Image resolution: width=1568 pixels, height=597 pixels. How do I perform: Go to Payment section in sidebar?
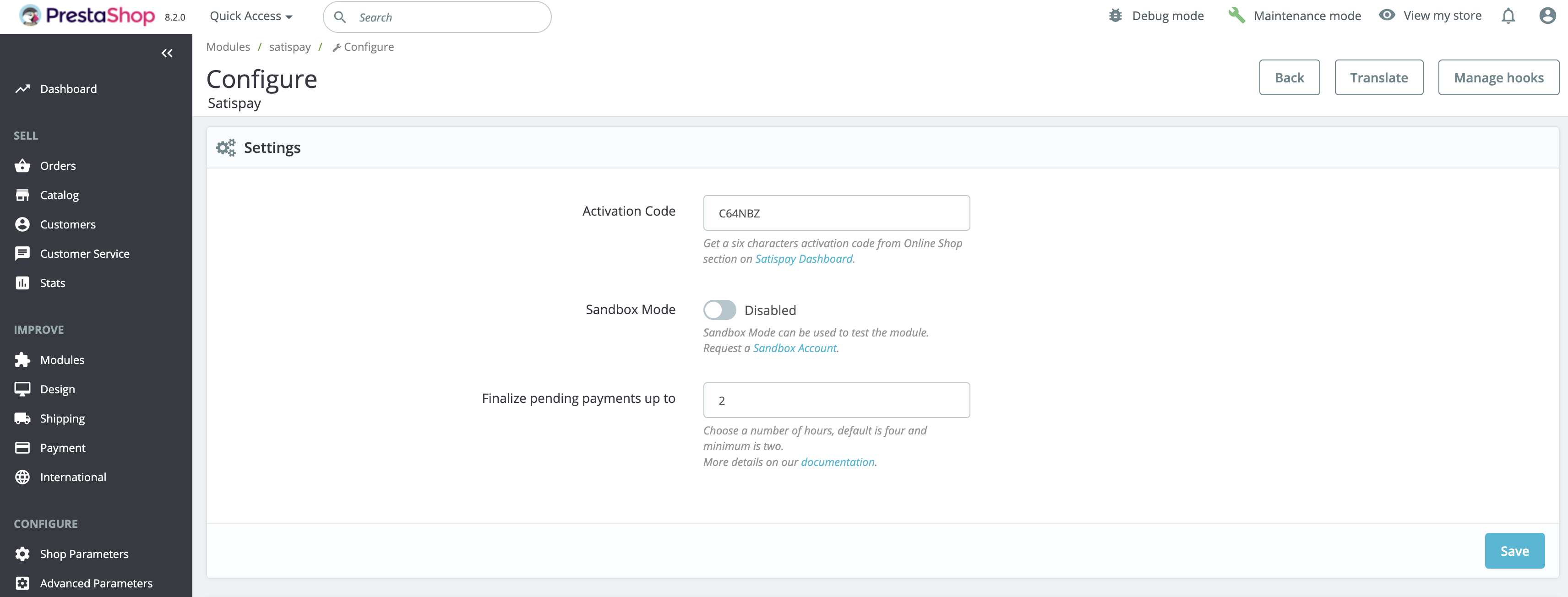[63, 447]
